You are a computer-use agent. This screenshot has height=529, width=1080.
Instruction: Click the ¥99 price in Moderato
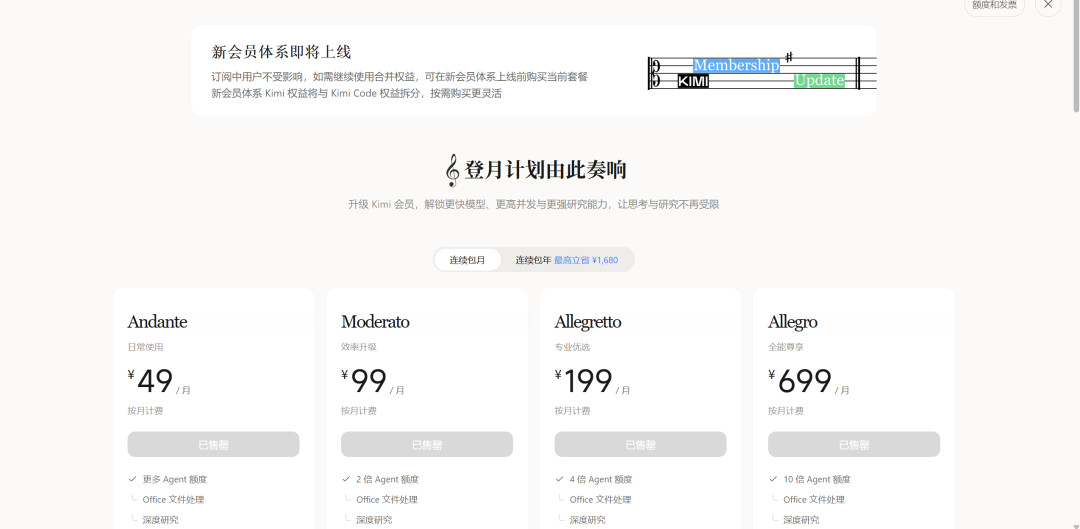coord(364,381)
